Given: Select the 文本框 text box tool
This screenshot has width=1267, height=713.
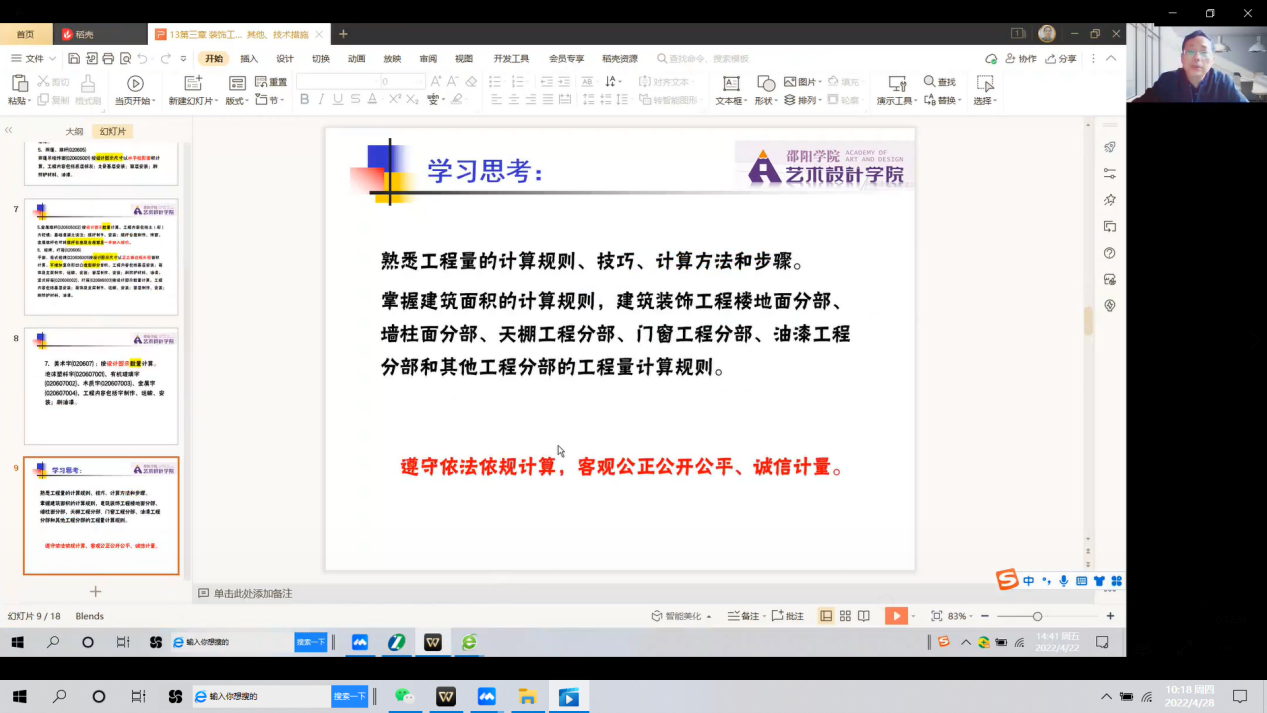Looking at the screenshot, I should pos(731,84).
